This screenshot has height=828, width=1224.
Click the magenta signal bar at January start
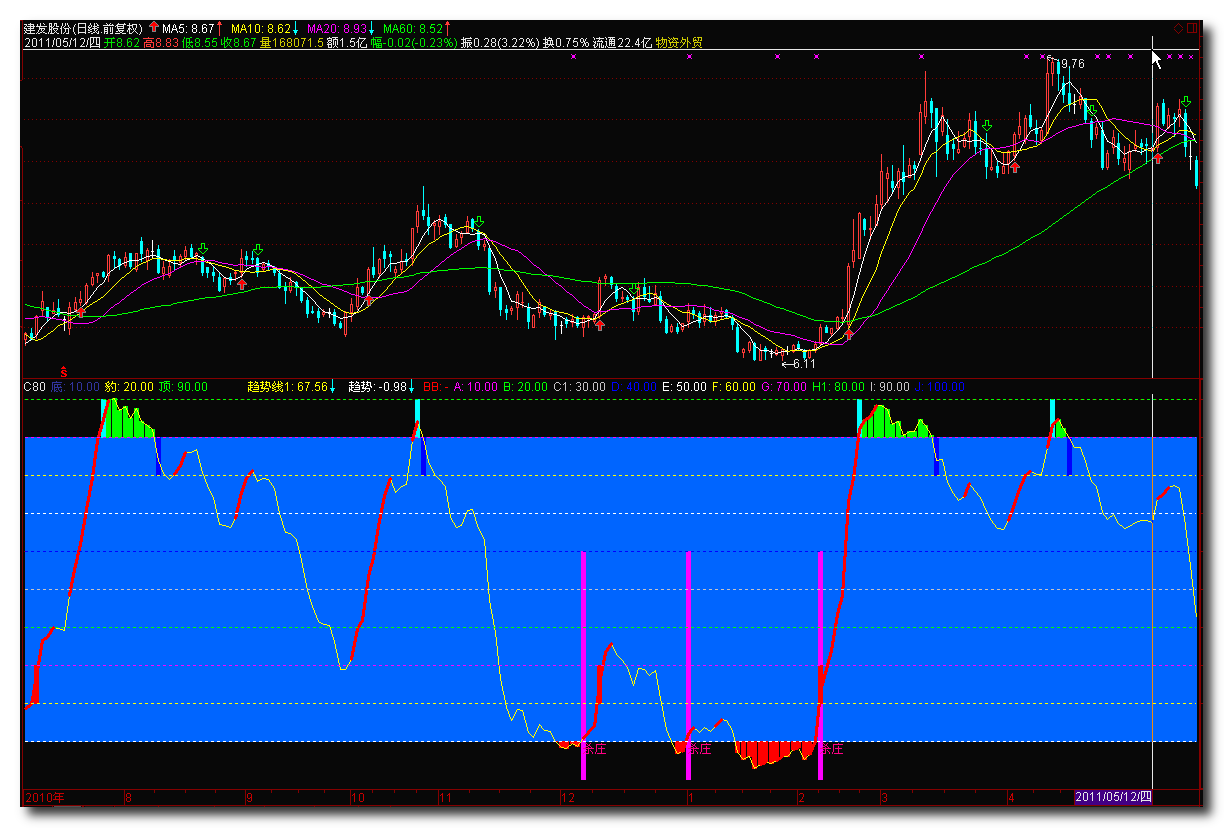(x=688, y=665)
